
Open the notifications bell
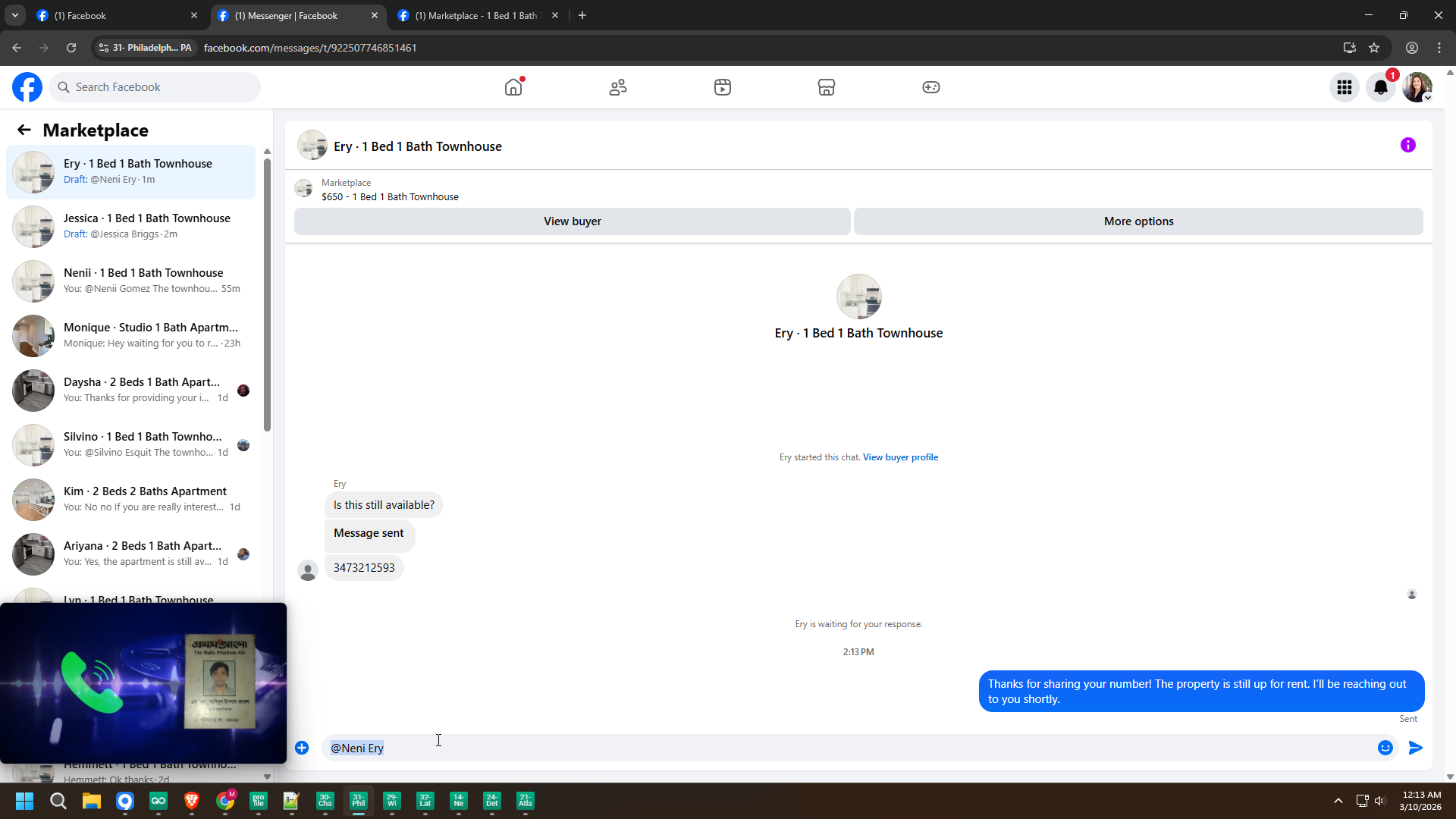[x=1381, y=87]
